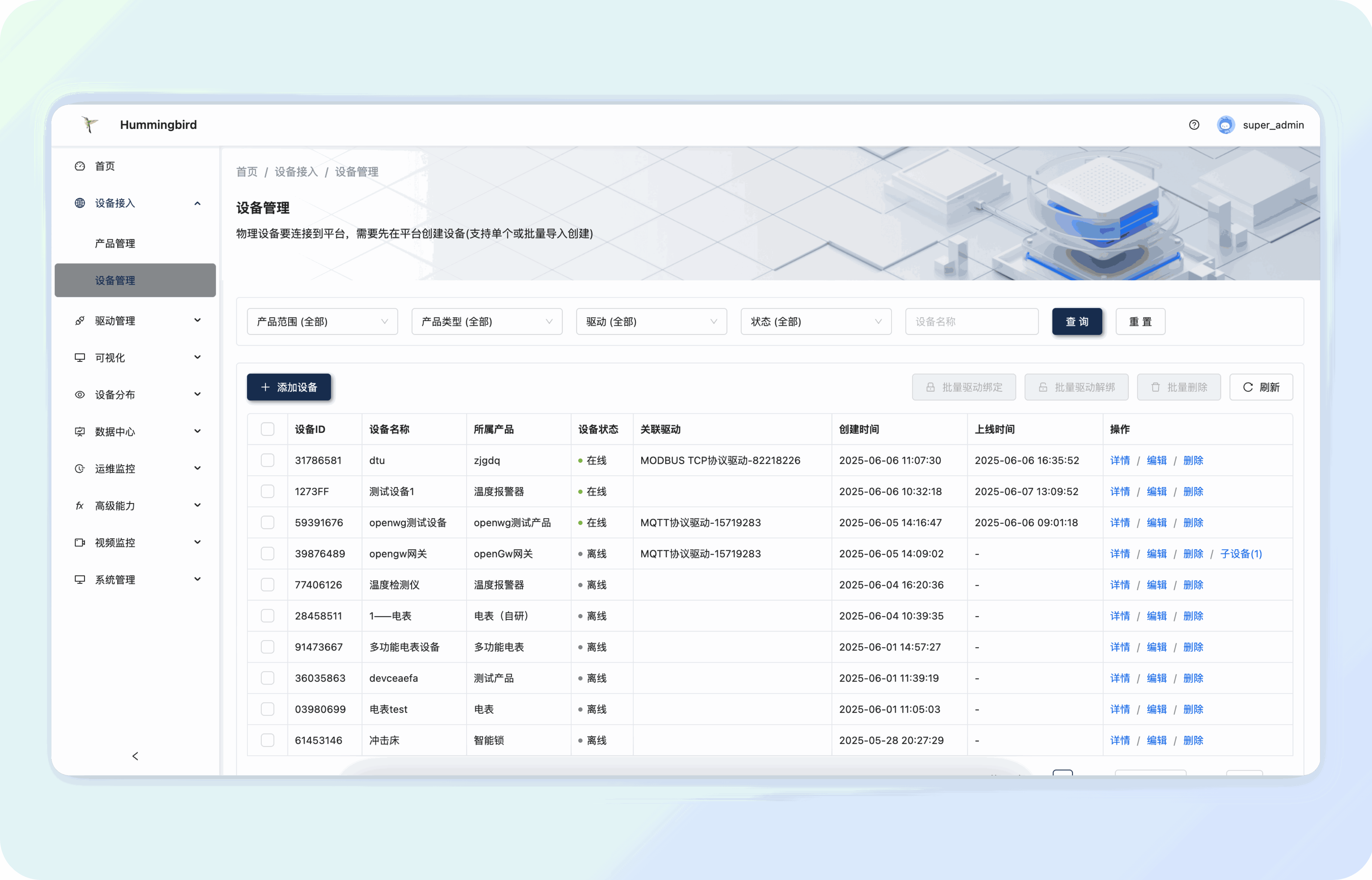Click the sidebar collapse arrow icon
This screenshot has height=880, width=1372.
tap(135, 756)
